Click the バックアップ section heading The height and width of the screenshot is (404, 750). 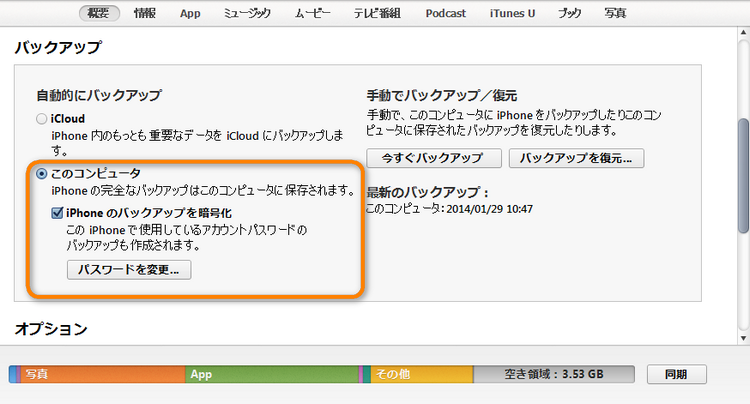tap(58, 47)
